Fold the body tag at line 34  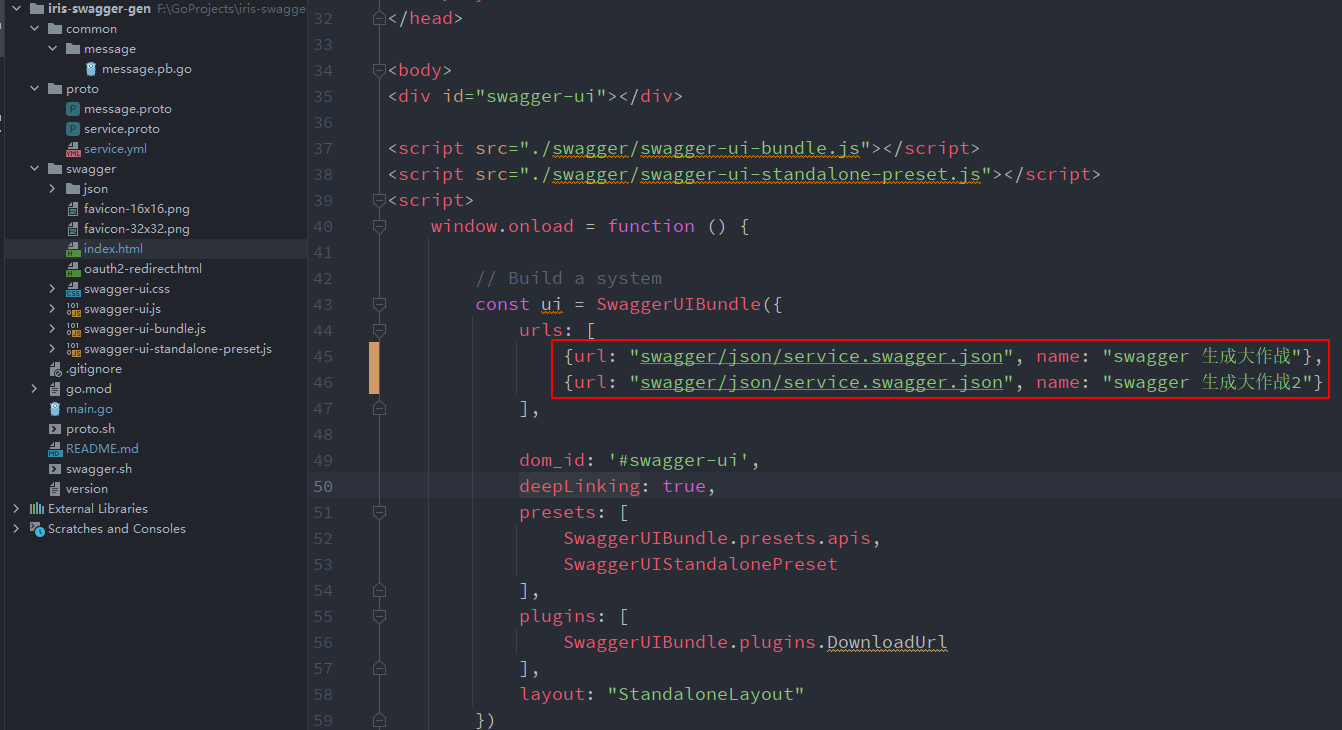pyautogui.click(x=379, y=70)
